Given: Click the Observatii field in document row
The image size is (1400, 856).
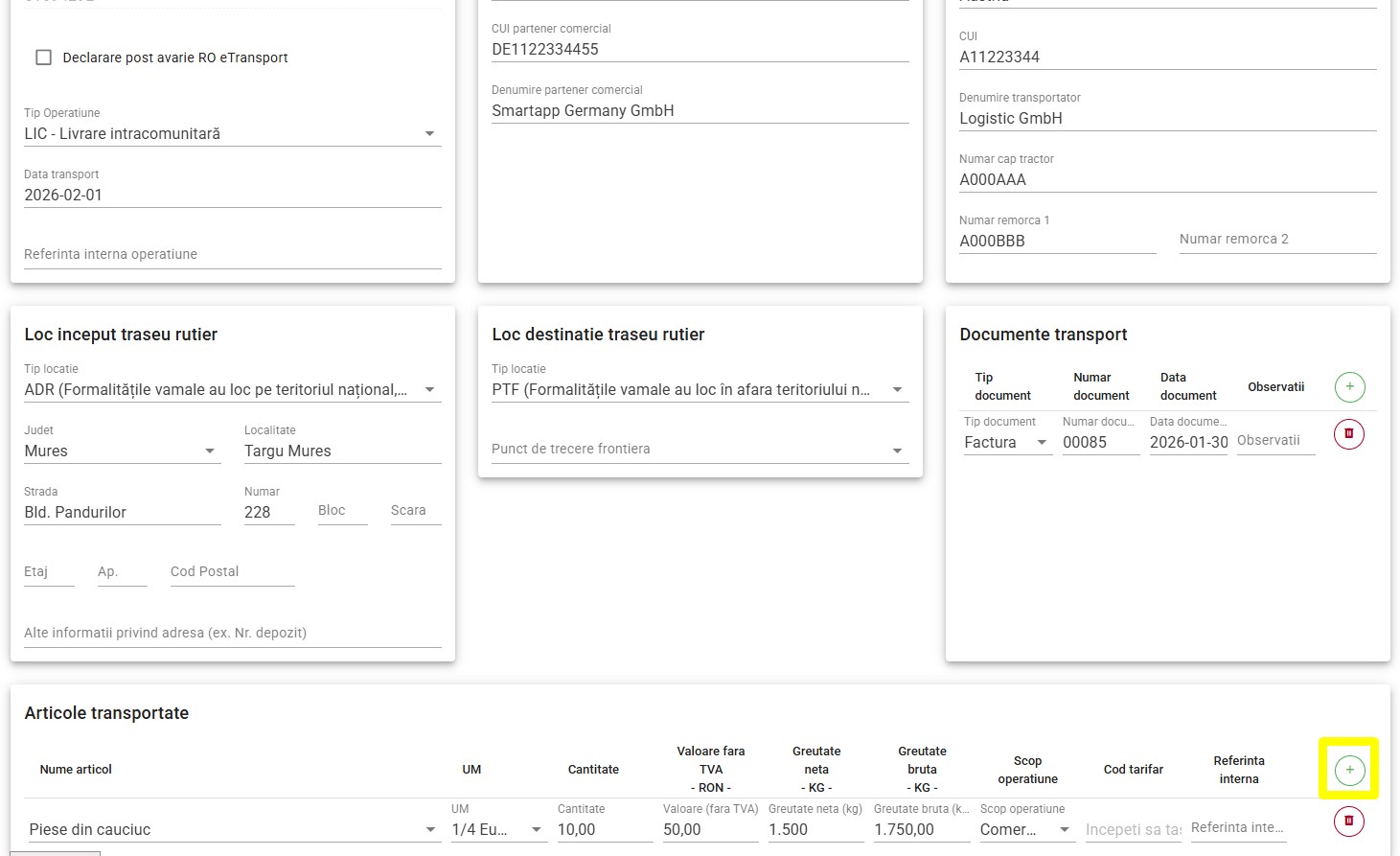Looking at the screenshot, I should click(1275, 441).
